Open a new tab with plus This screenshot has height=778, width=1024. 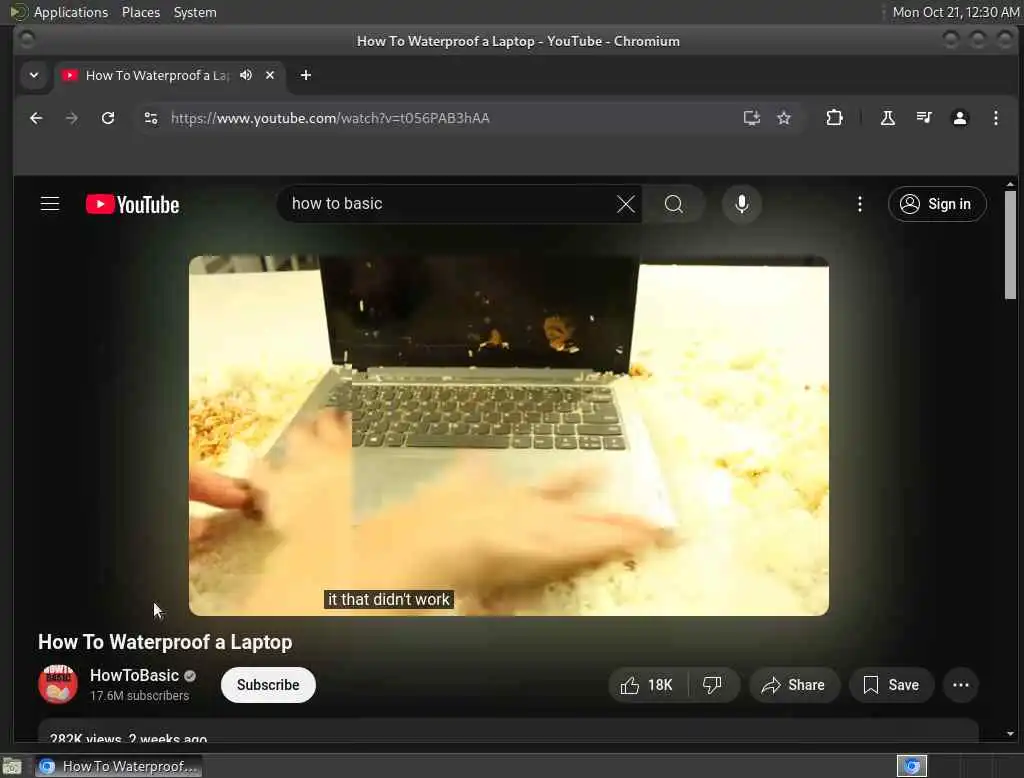(x=306, y=75)
